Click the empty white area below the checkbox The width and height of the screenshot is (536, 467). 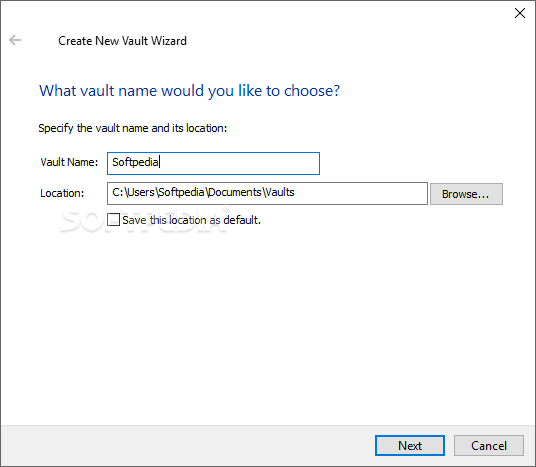(x=268, y=325)
